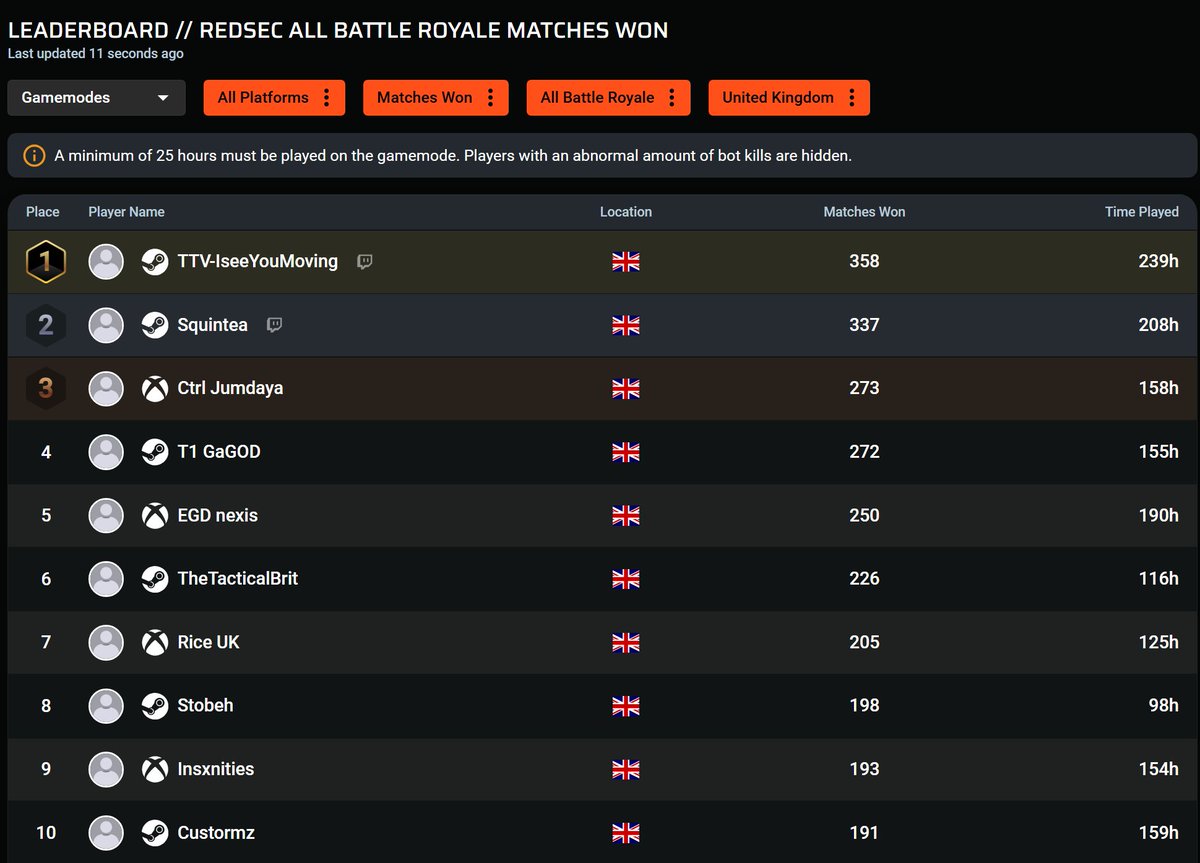Viewport: 1200px width, 863px height.
Task: Click the 358 matches won value
Action: pos(864,261)
